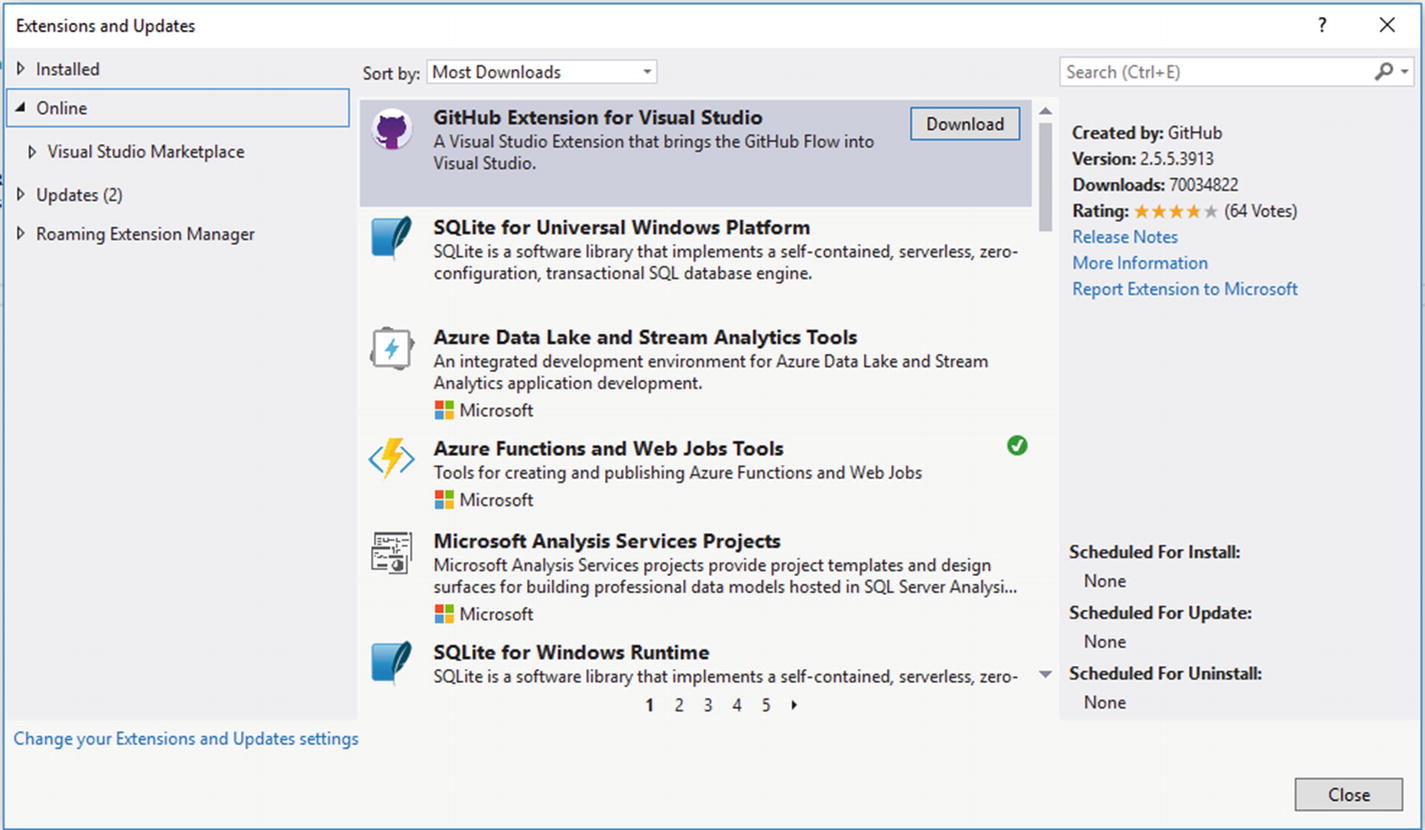The width and height of the screenshot is (1425, 830).
Task: Select GitHub Extension for Visual Studio title
Action: [598, 118]
